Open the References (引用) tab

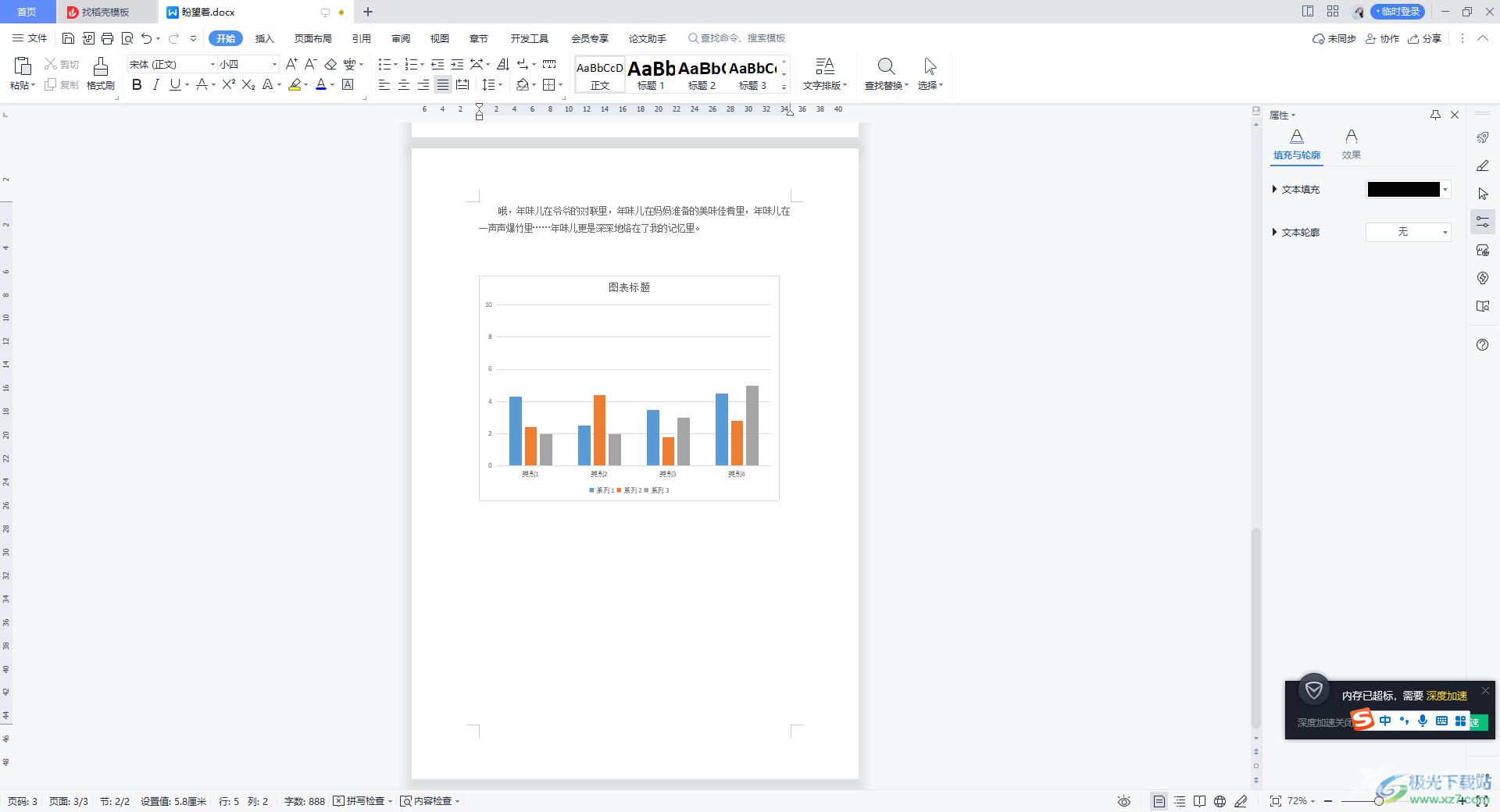point(361,38)
